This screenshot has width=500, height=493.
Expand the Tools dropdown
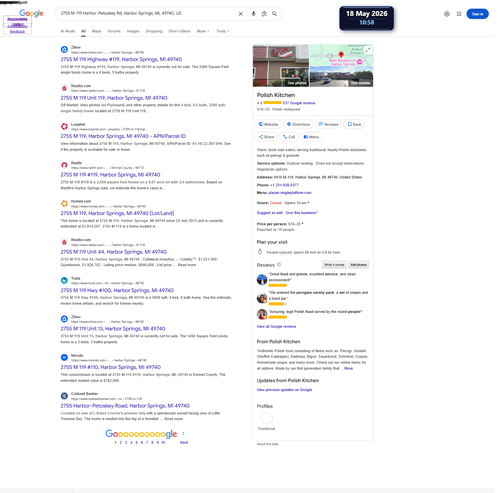(223, 31)
